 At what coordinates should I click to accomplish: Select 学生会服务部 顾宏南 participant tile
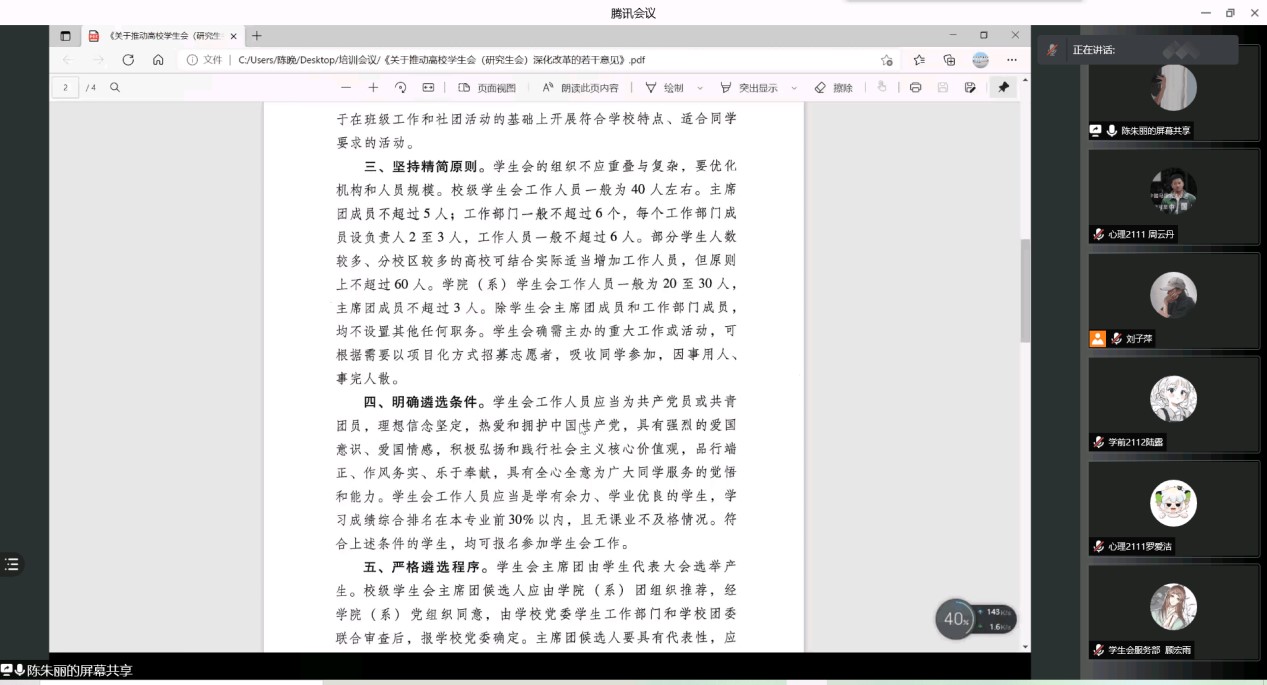click(x=1174, y=612)
